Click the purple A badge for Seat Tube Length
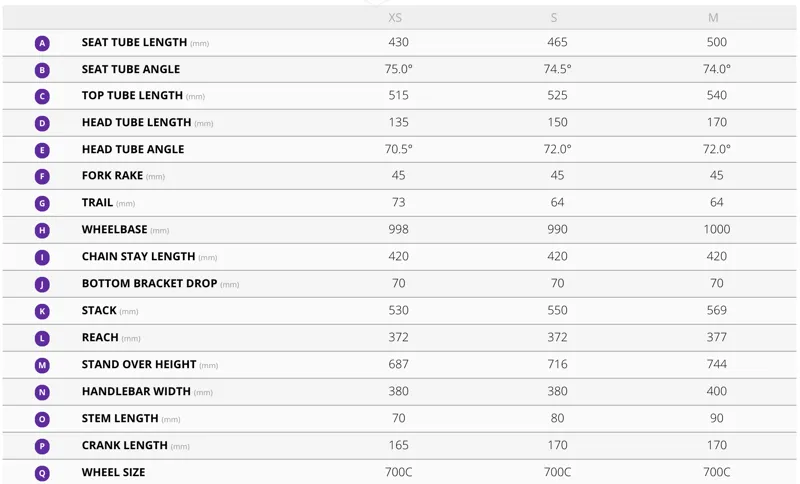The image size is (800, 484). tap(42, 43)
